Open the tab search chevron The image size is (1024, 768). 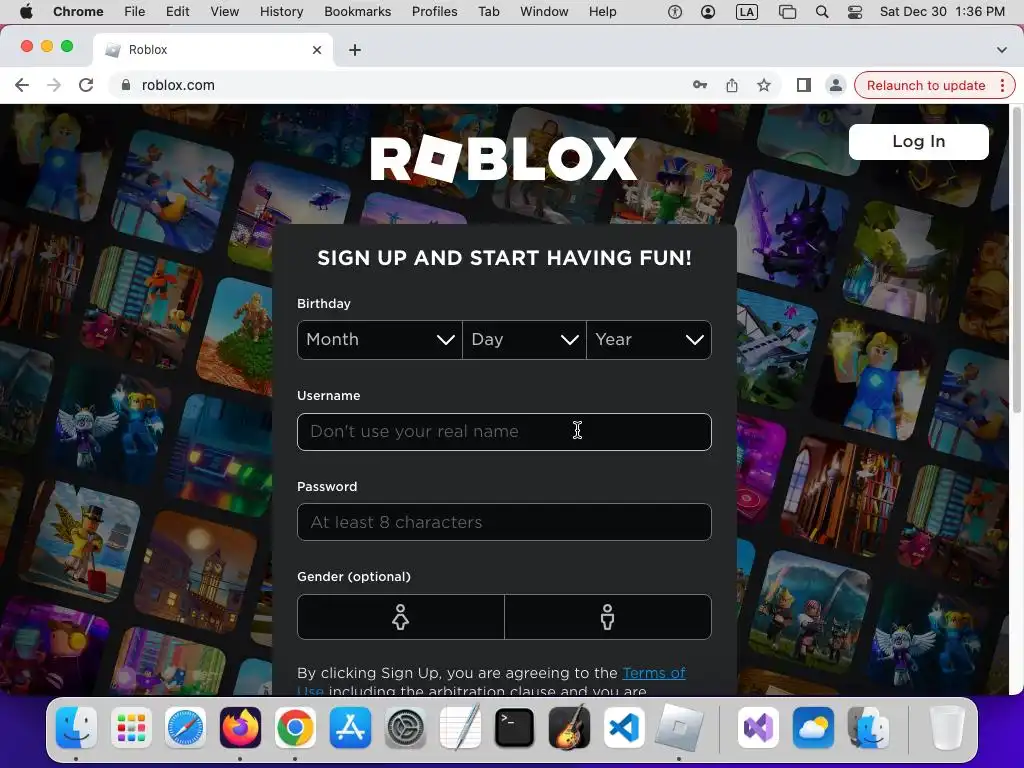click(x=1002, y=50)
